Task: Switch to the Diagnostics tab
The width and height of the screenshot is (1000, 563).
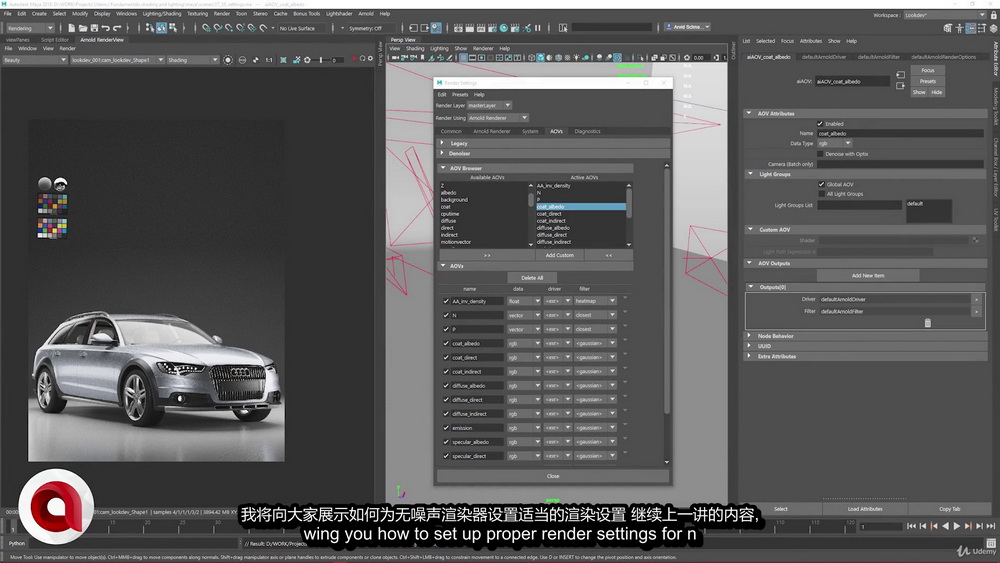Action: [x=587, y=131]
